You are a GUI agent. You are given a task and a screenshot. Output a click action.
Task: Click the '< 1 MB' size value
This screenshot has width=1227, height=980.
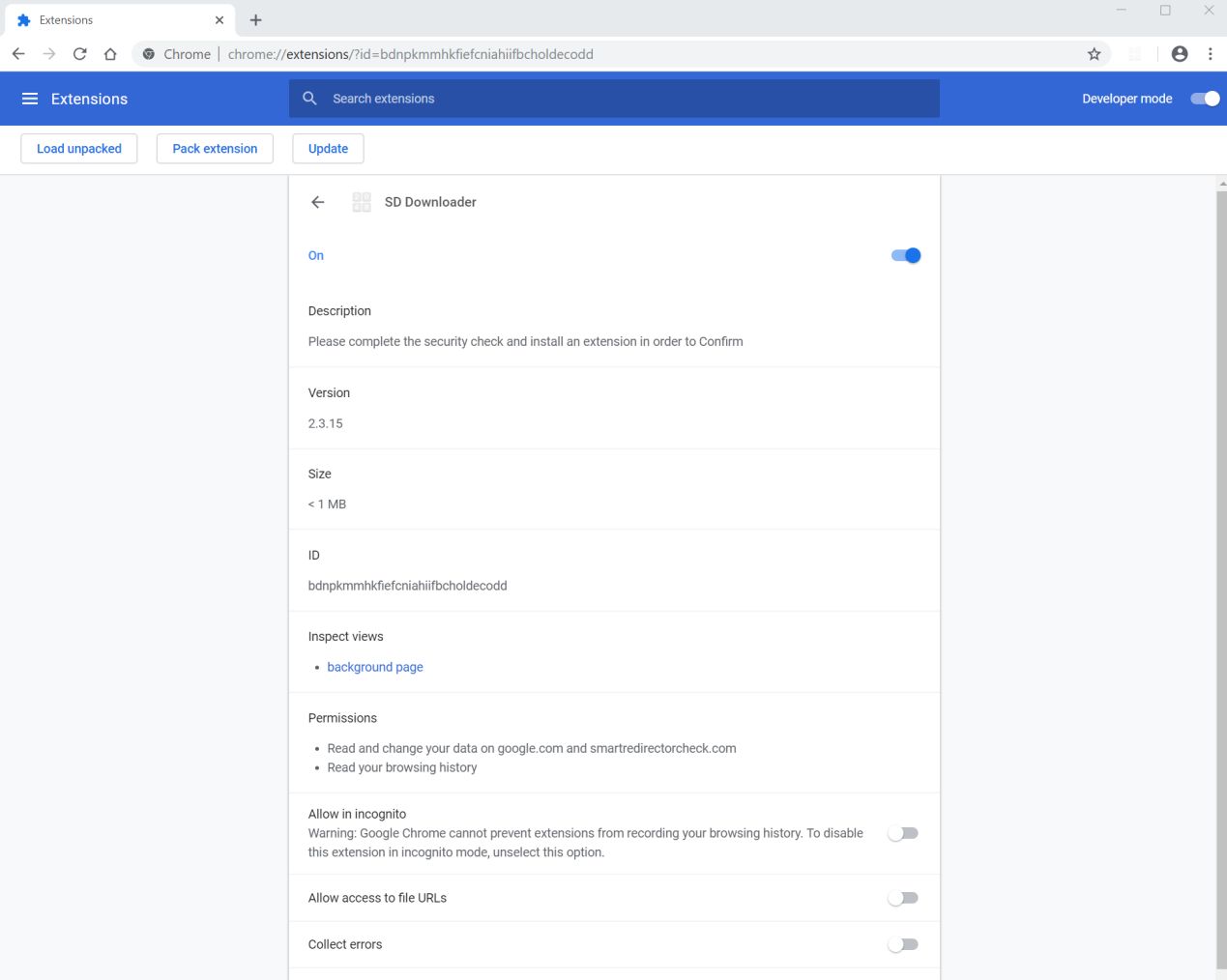tap(327, 504)
